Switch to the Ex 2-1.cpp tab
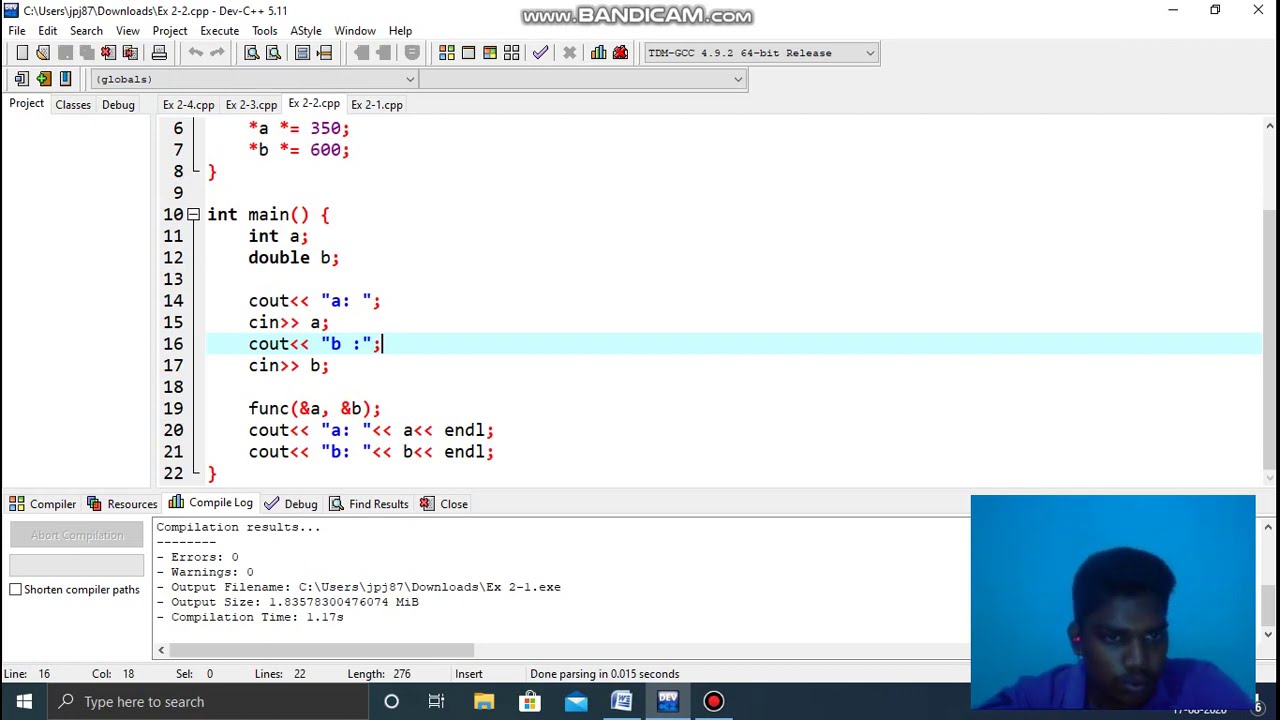 point(377,105)
